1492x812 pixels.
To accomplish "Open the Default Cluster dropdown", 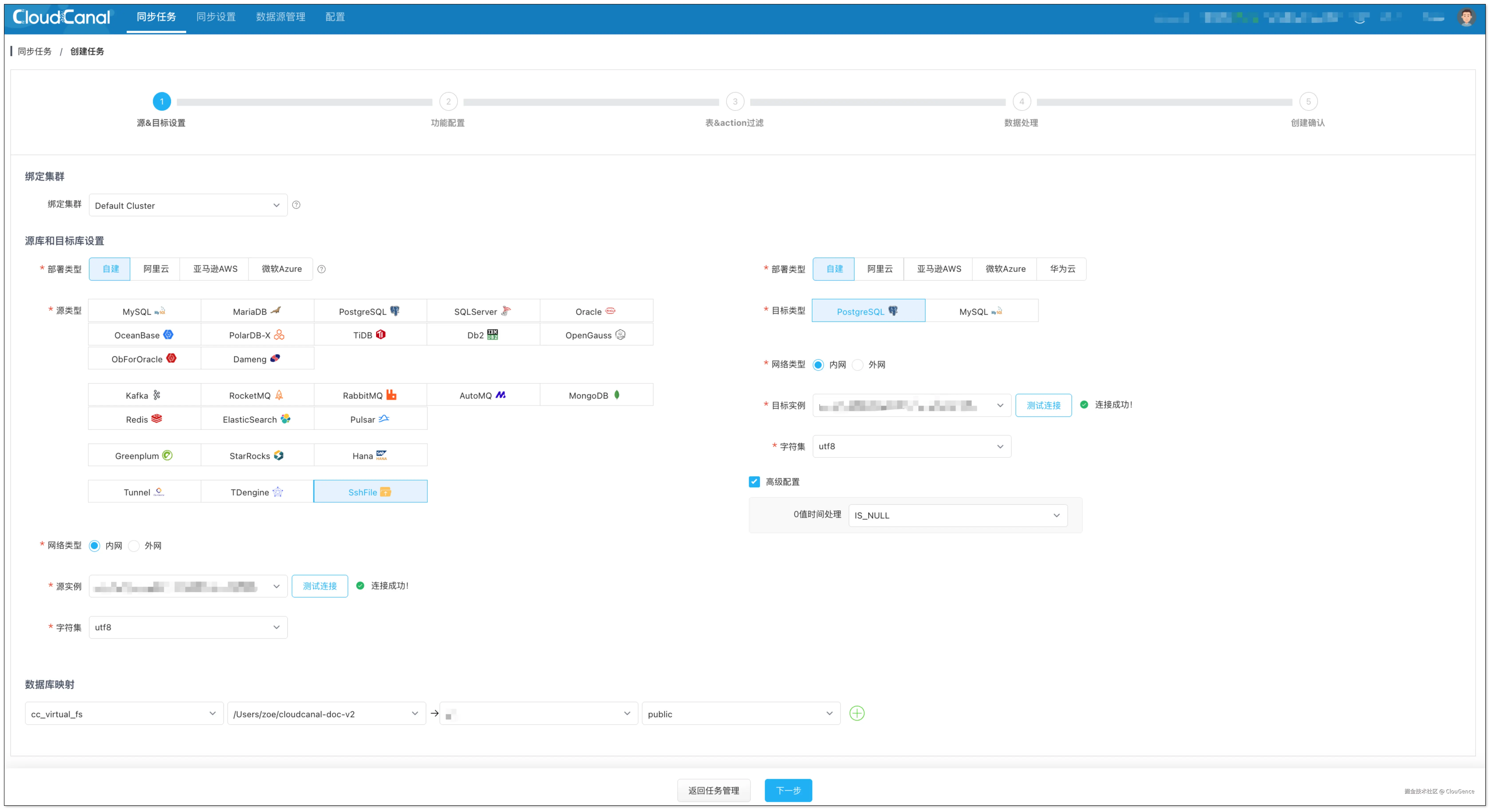I will [x=188, y=205].
